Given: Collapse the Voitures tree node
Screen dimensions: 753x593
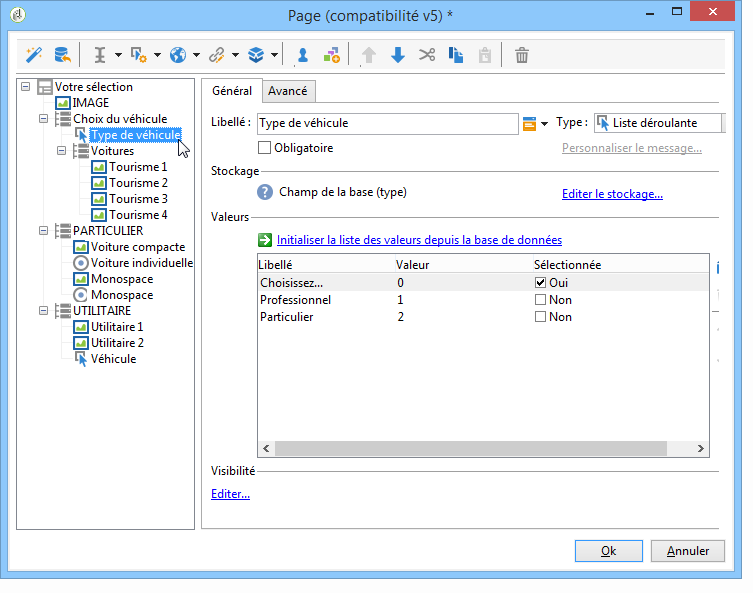Looking at the screenshot, I should pyautogui.click(x=61, y=151).
